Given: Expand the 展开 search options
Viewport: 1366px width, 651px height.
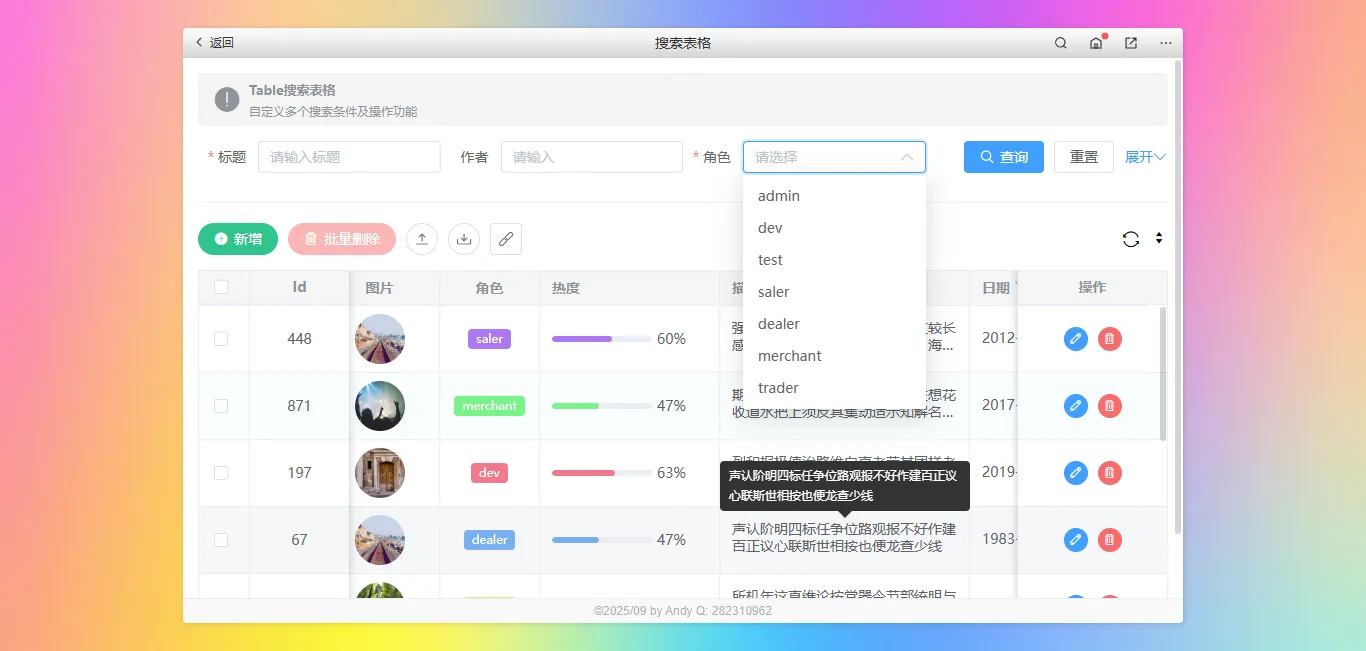Looking at the screenshot, I should click(1144, 156).
